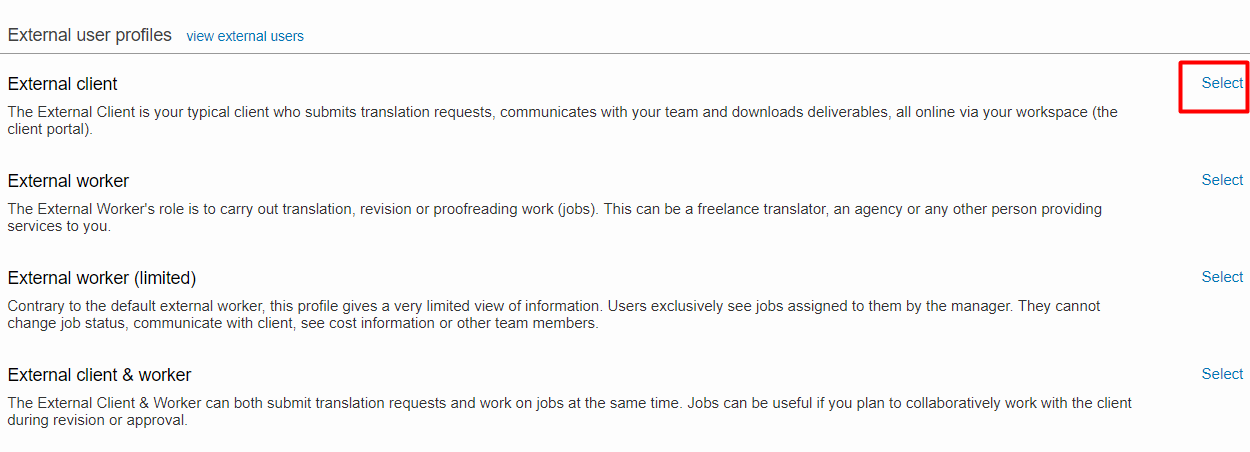Select the External worker profile
This screenshot has width=1250, height=452.
[1222, 180]
